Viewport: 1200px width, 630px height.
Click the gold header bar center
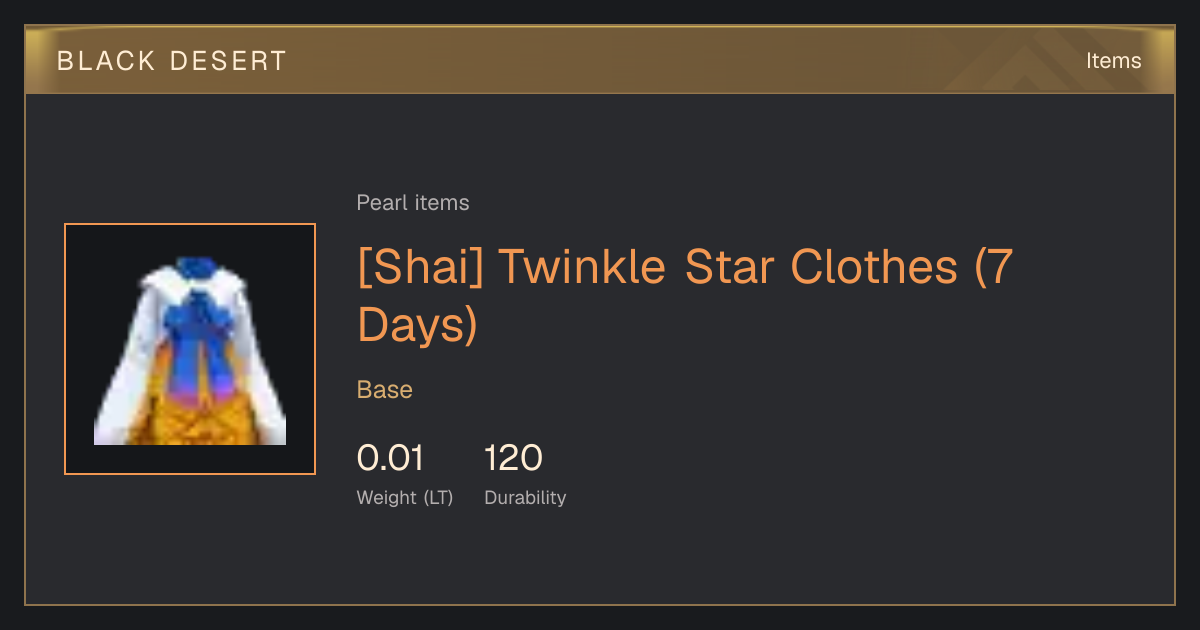point(600,60)
